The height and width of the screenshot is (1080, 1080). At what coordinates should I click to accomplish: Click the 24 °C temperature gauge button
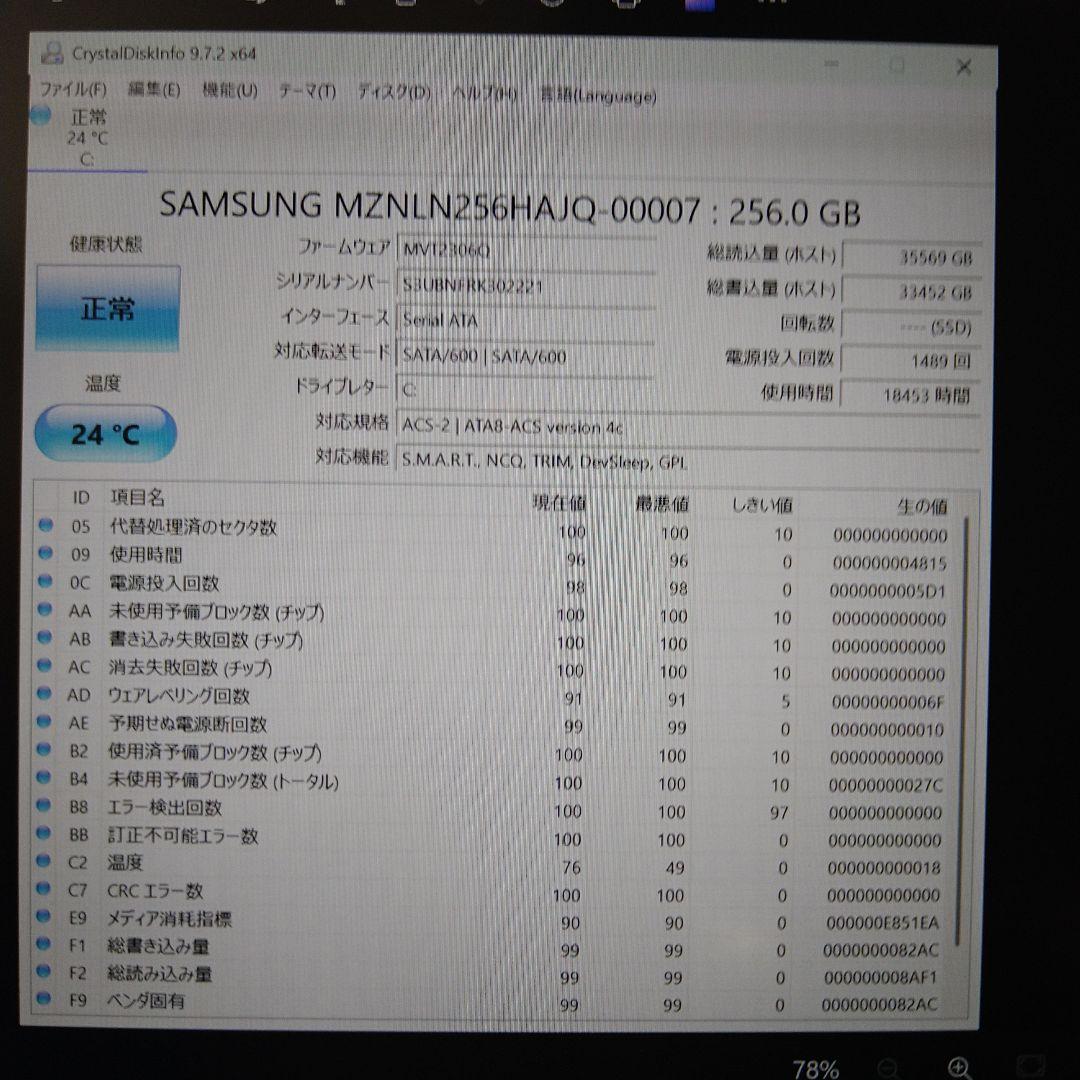tap(106, 432)
